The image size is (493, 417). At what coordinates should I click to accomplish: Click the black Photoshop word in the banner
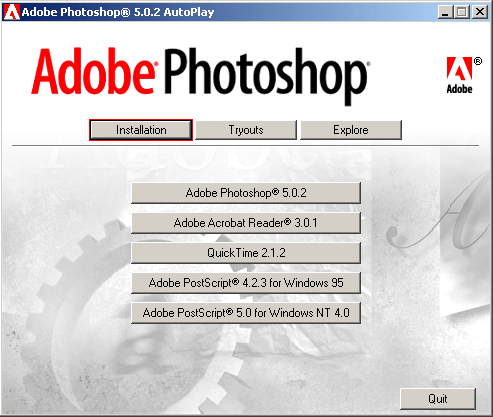pyautogui.click(x=266, y=76)
